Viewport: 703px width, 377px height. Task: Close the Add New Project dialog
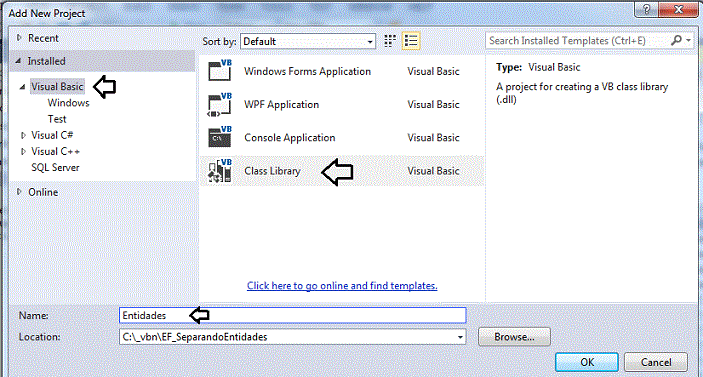[x=678, y=9]
